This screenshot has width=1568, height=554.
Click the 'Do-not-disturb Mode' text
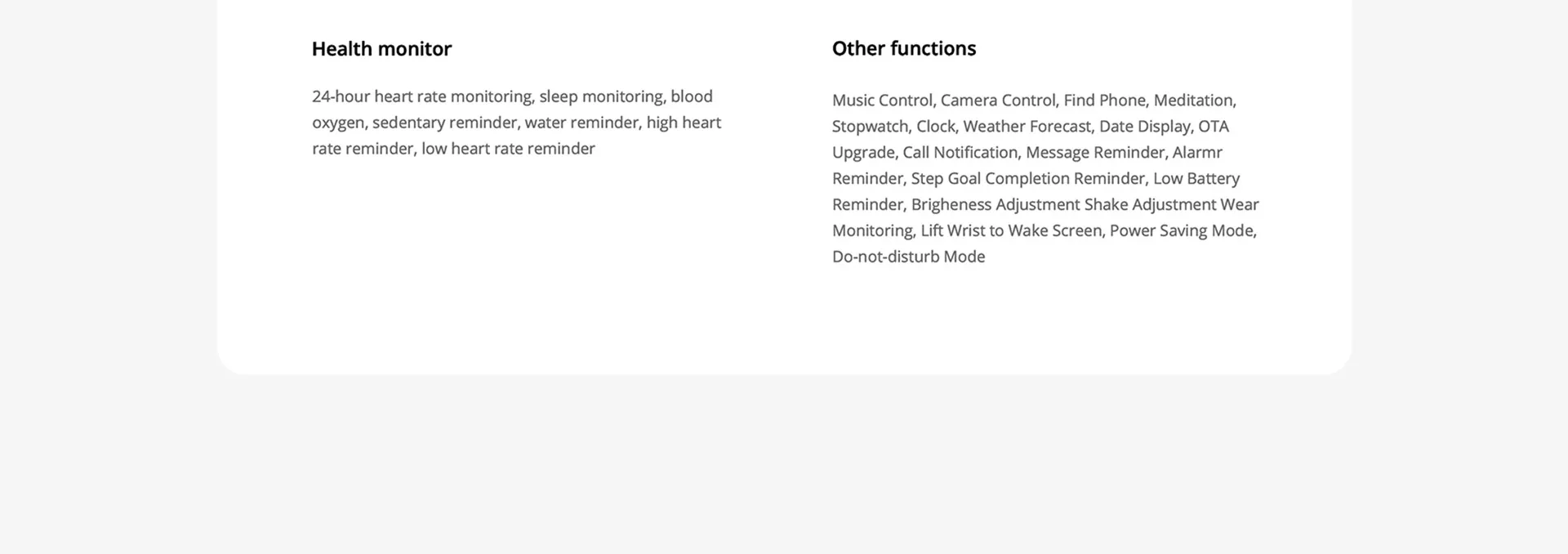click(x=908, y=257)
